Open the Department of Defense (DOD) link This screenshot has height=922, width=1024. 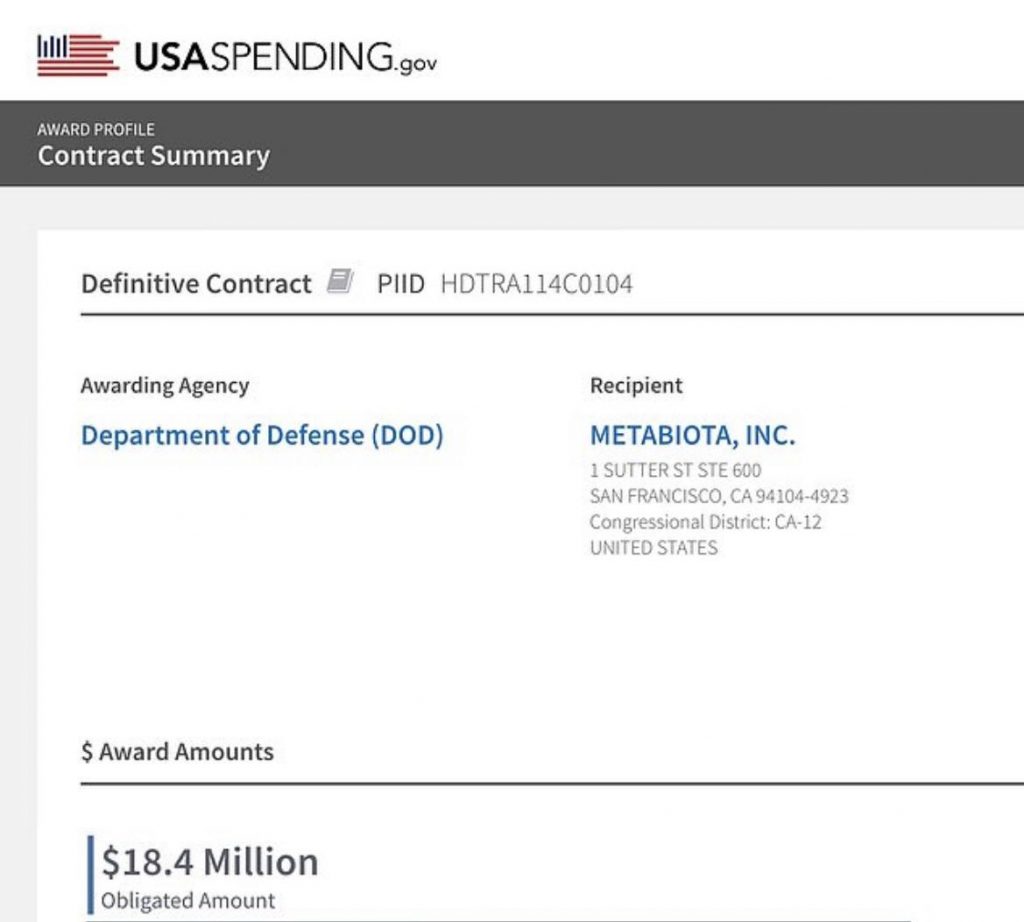point(262,436)
